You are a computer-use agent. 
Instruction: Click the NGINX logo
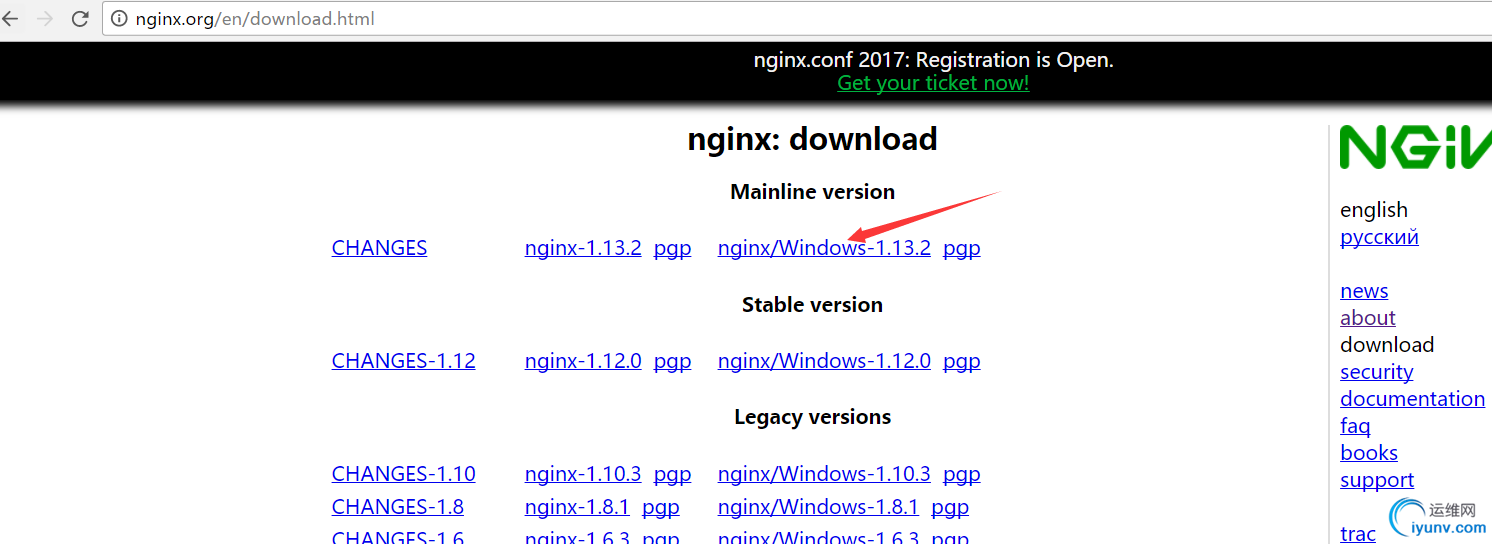[1415, 148]
